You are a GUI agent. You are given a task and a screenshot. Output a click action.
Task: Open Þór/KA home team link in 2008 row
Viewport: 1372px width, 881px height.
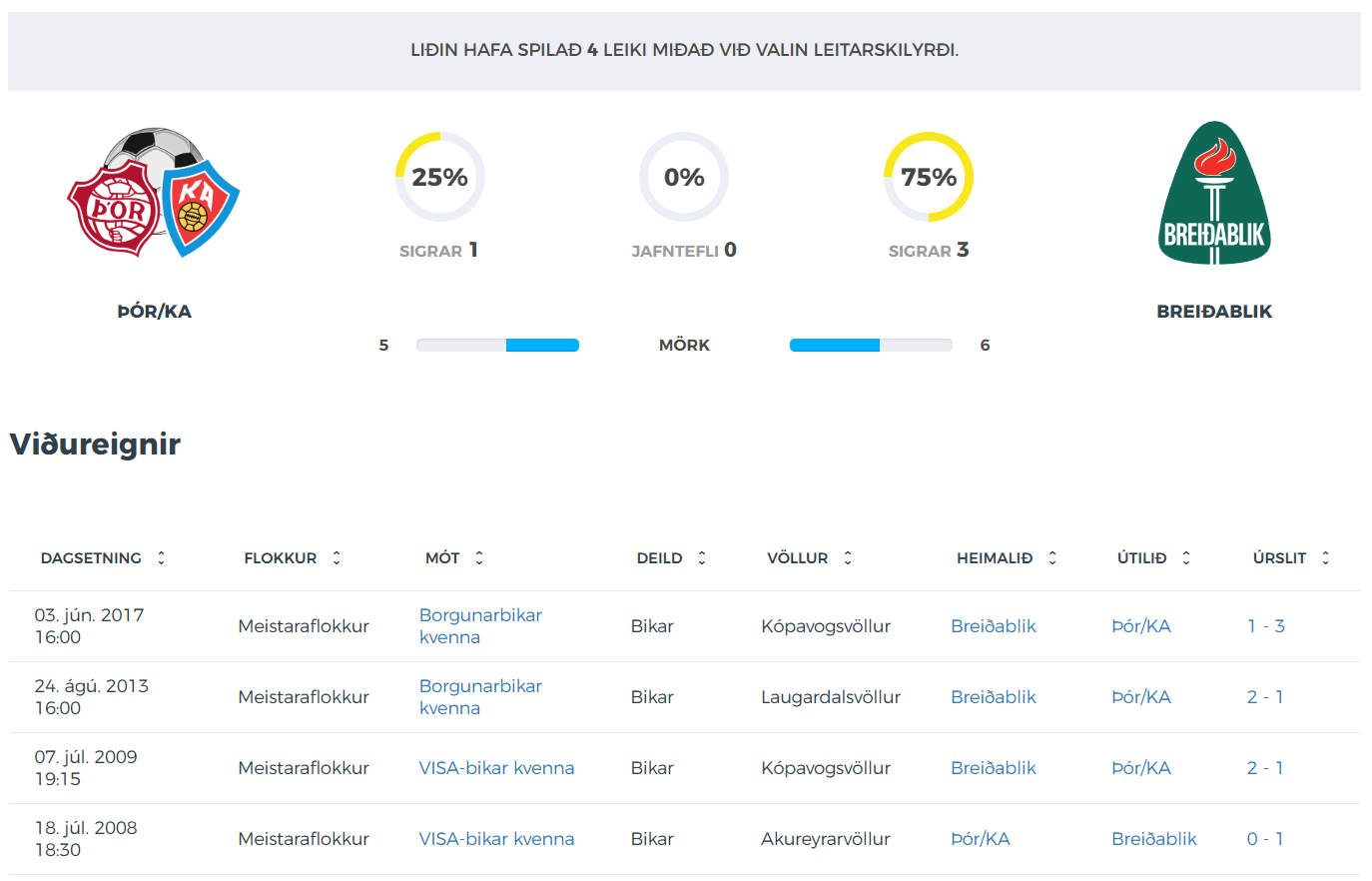point(981,839)
